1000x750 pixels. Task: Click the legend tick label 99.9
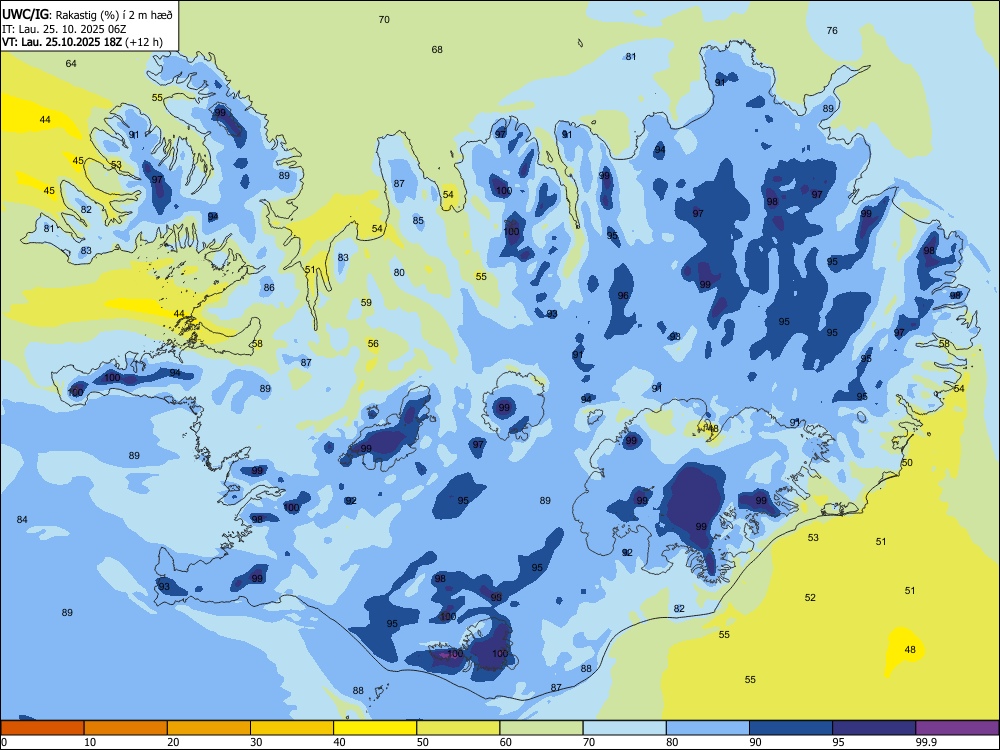[926, 742]
